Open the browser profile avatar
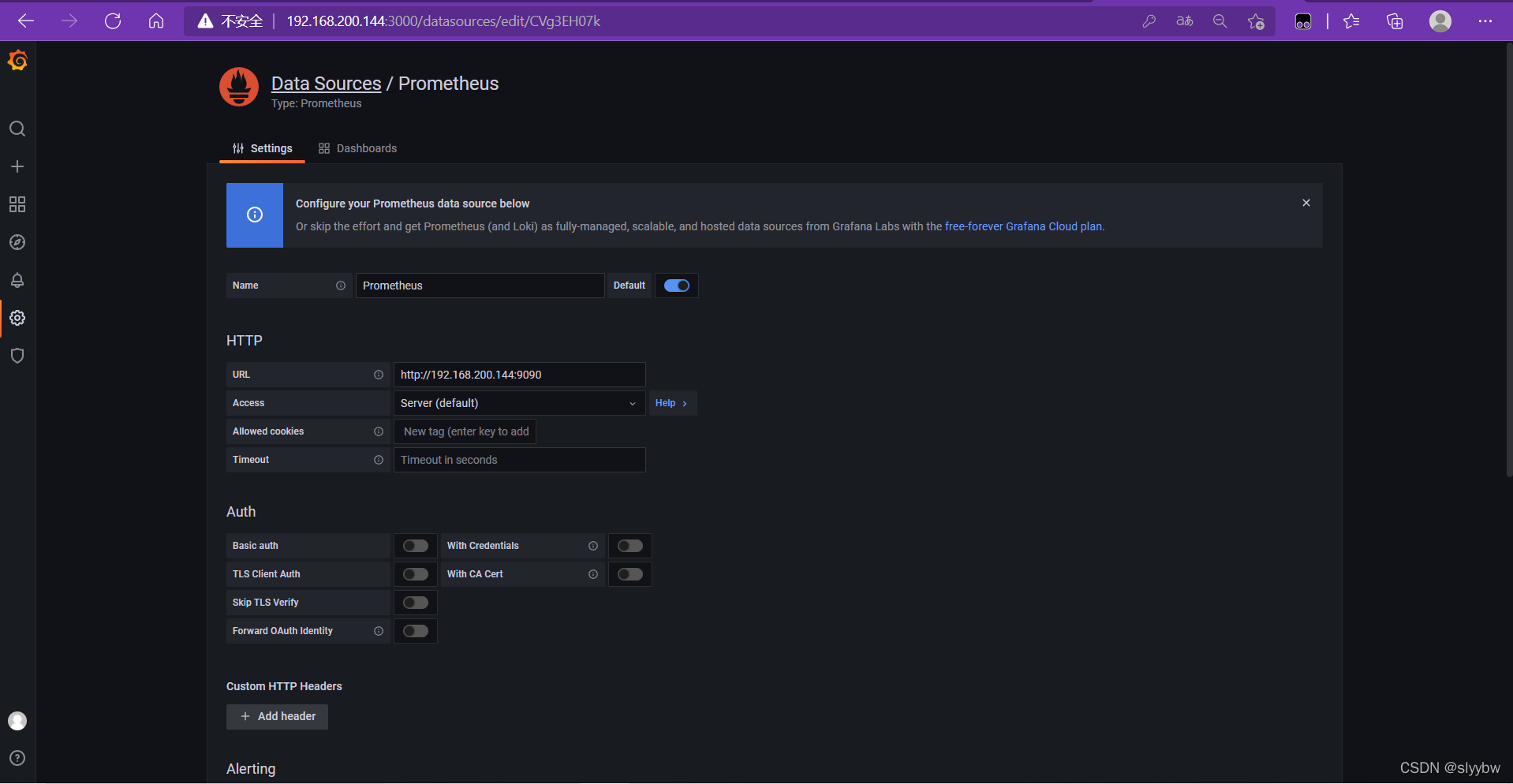This screenshot has height=784, width=1513. tap(1440, 21)
